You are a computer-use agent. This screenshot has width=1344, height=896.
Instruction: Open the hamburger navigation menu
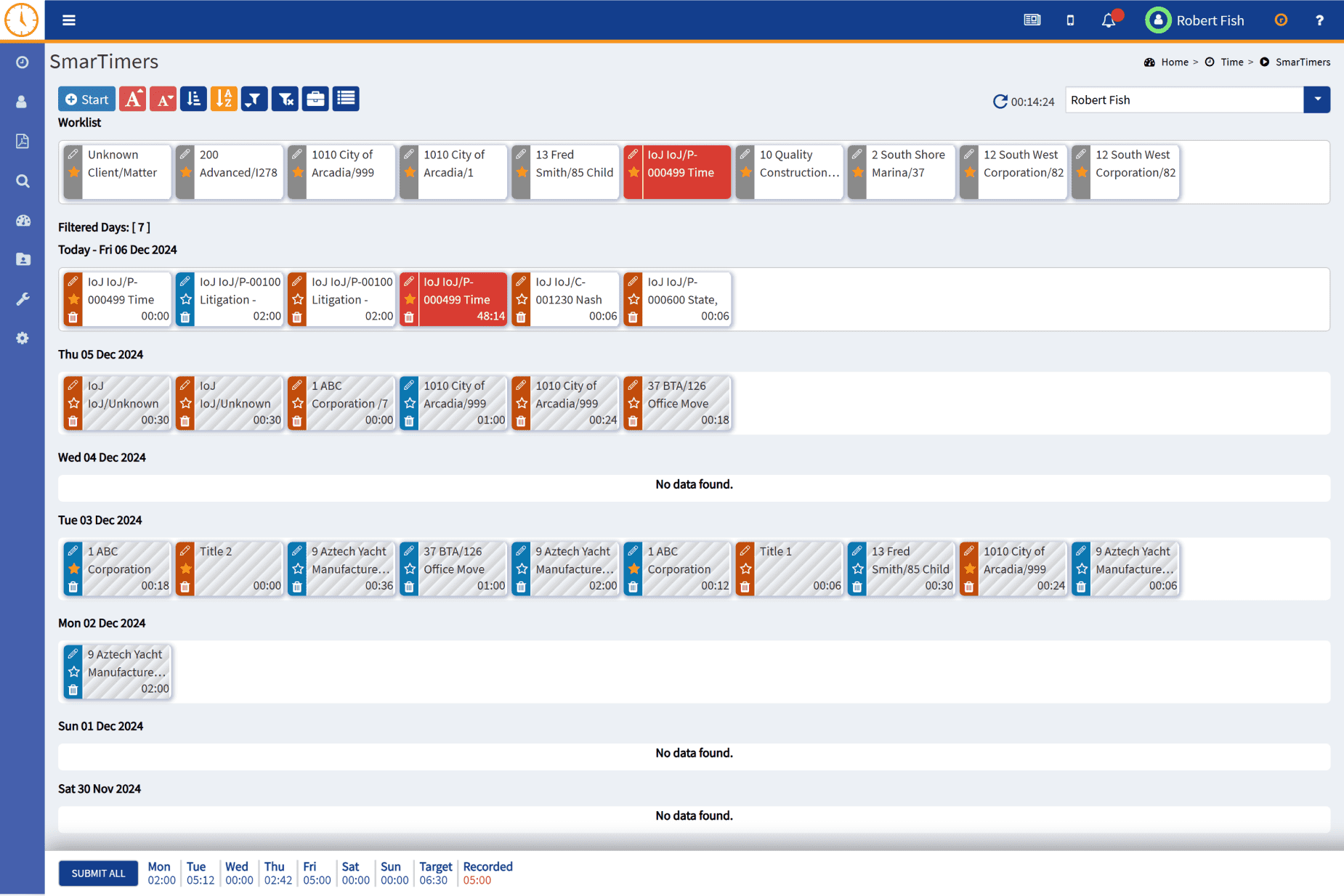68,20
